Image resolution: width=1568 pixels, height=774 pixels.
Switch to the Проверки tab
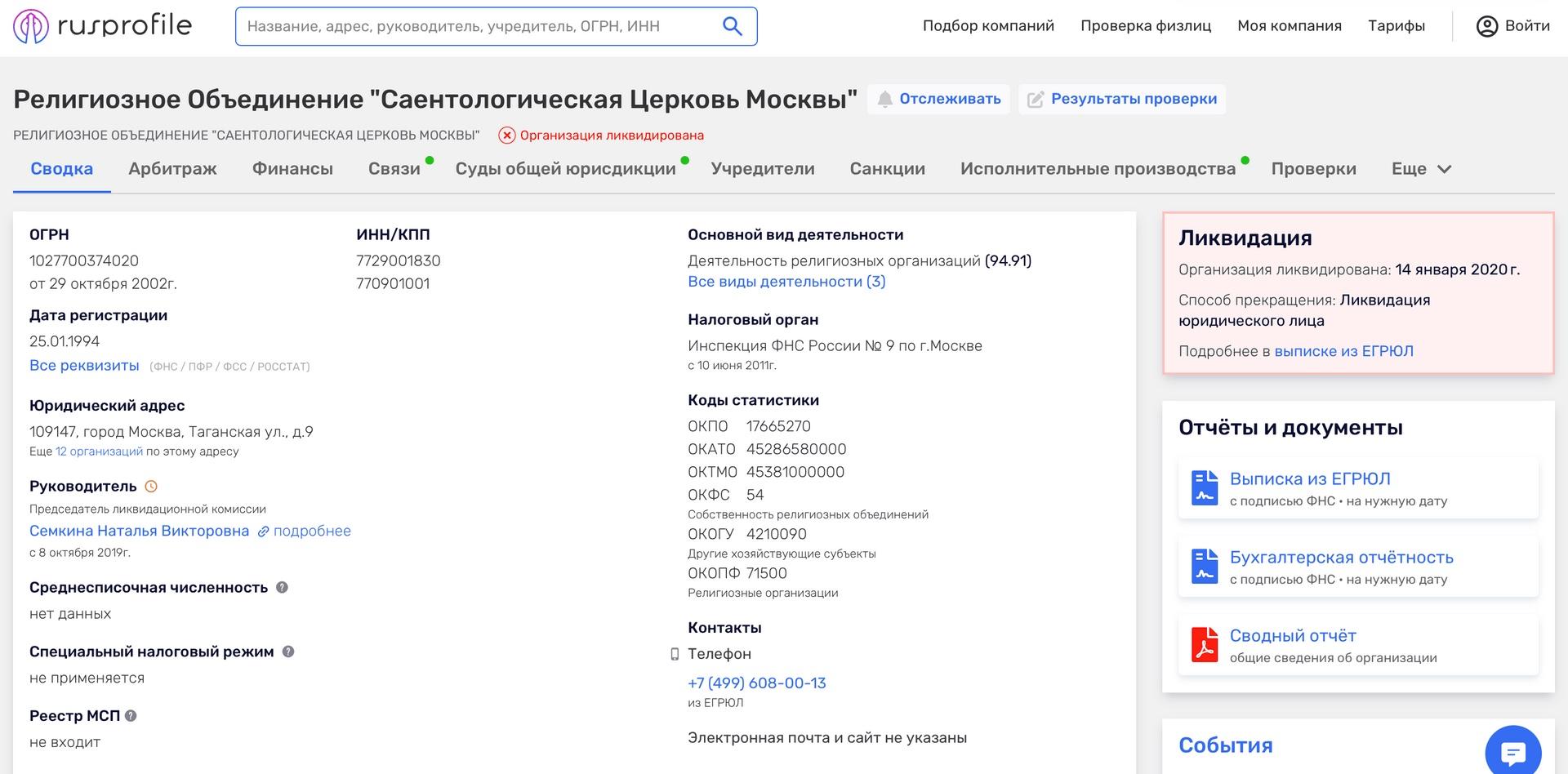[x=1314, y=169]
